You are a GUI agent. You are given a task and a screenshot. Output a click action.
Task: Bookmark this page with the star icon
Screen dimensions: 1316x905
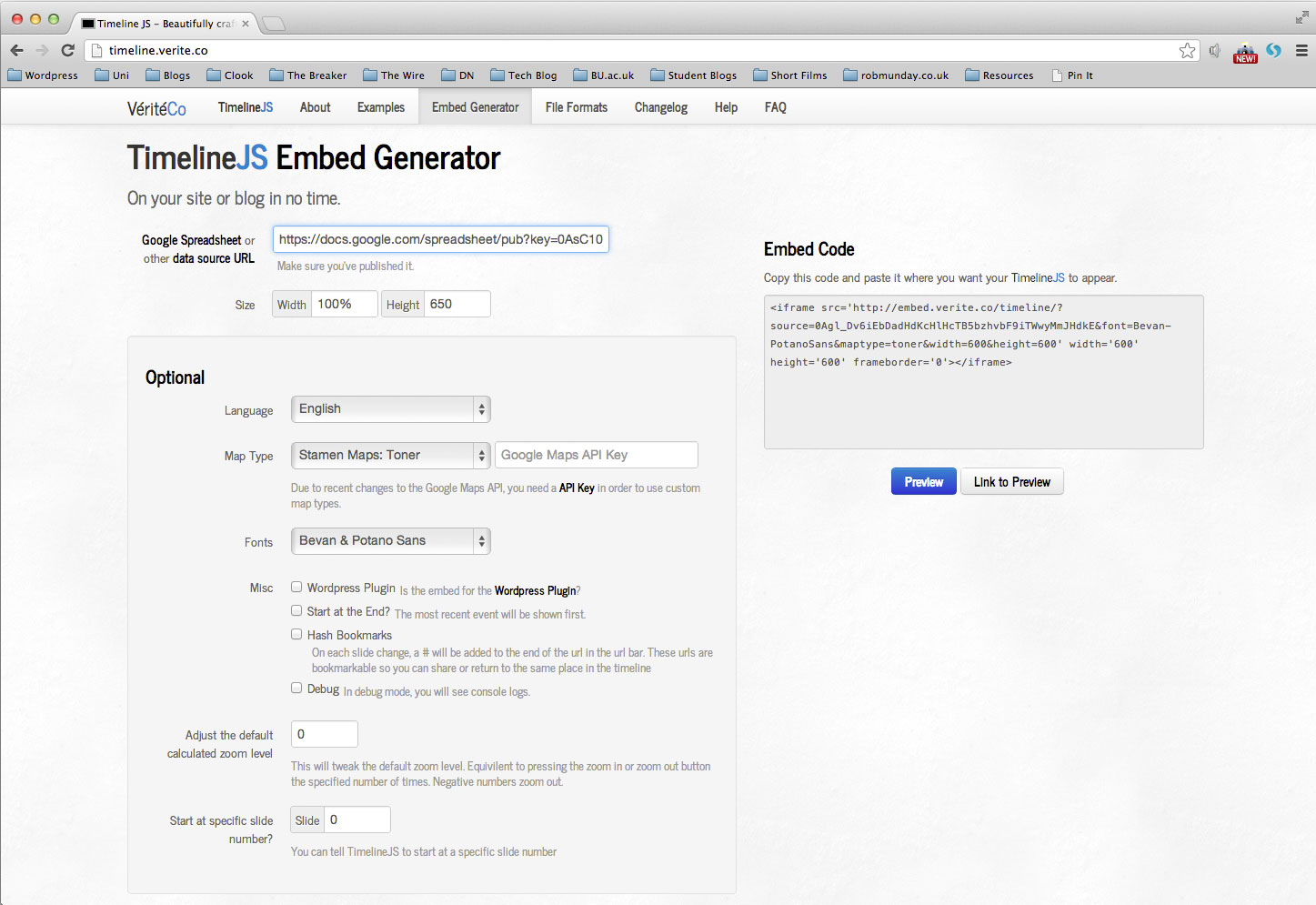(x=1187, y=50)
